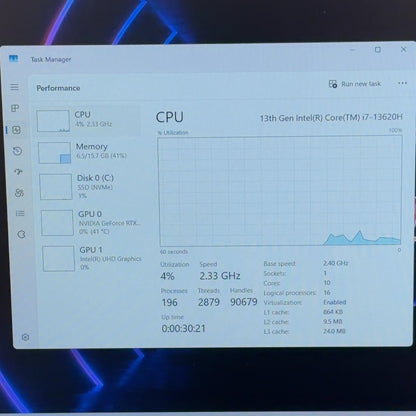Select the Memory performance item

[x=89, y=153]
